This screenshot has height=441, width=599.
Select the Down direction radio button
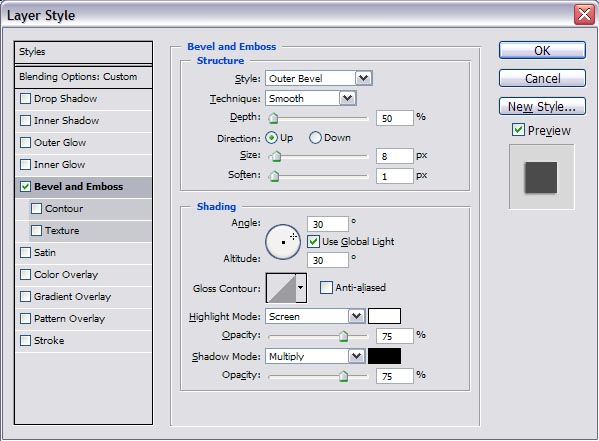pyautogui.click(x=315, y=138)
